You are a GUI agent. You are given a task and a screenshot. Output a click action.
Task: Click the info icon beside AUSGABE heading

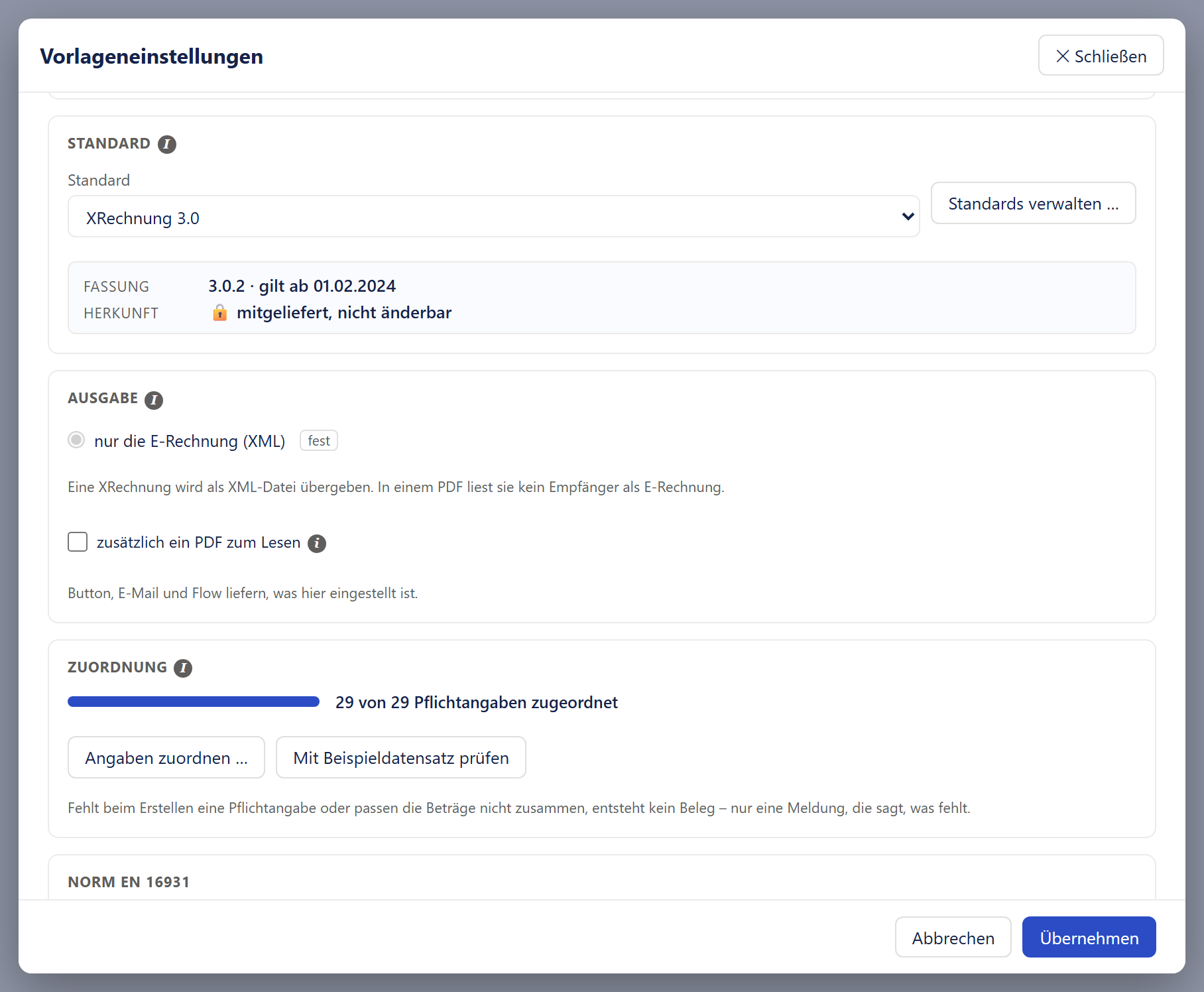[x=154, y=400]
